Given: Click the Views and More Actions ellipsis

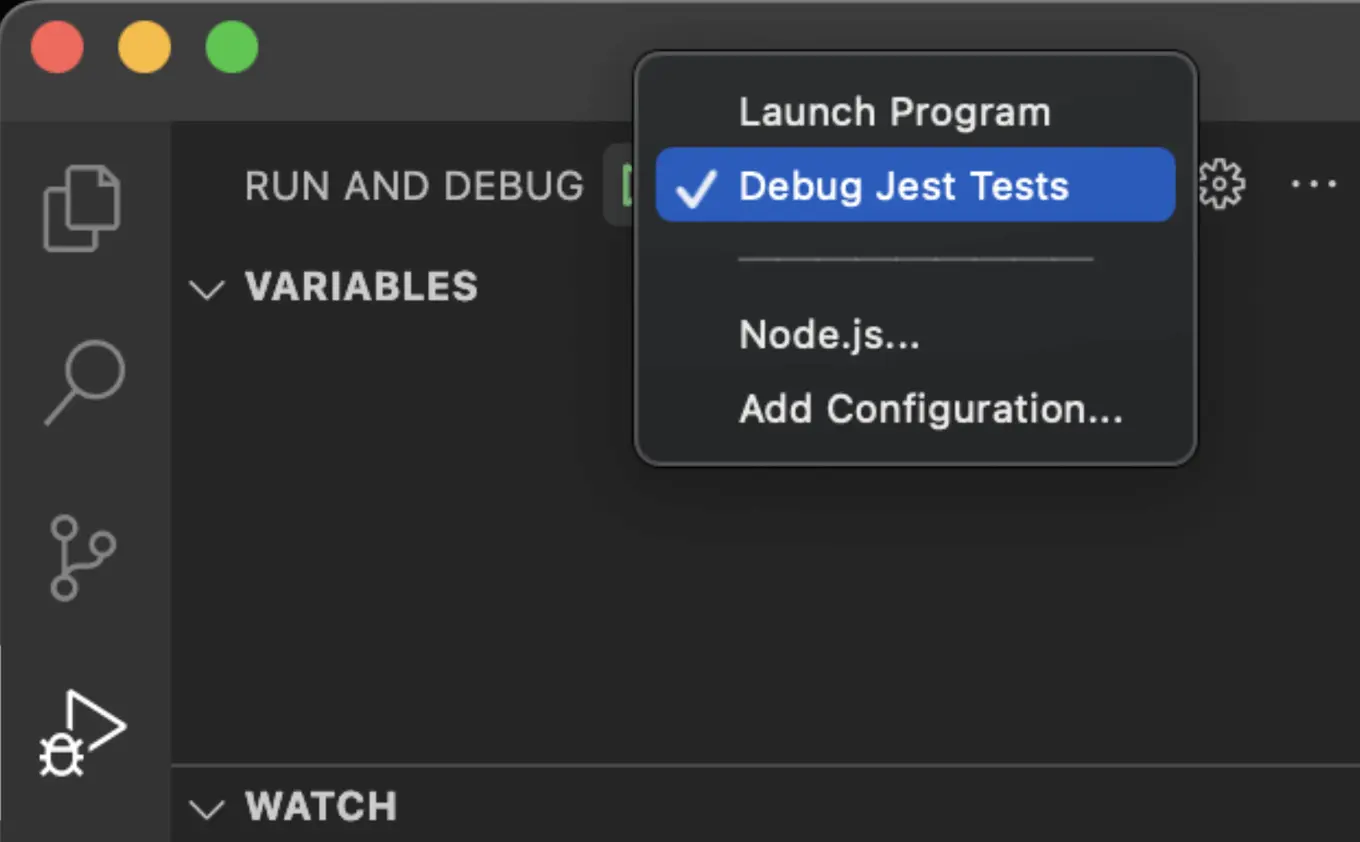Looking at the screenshot, I should pos(1315,184).
